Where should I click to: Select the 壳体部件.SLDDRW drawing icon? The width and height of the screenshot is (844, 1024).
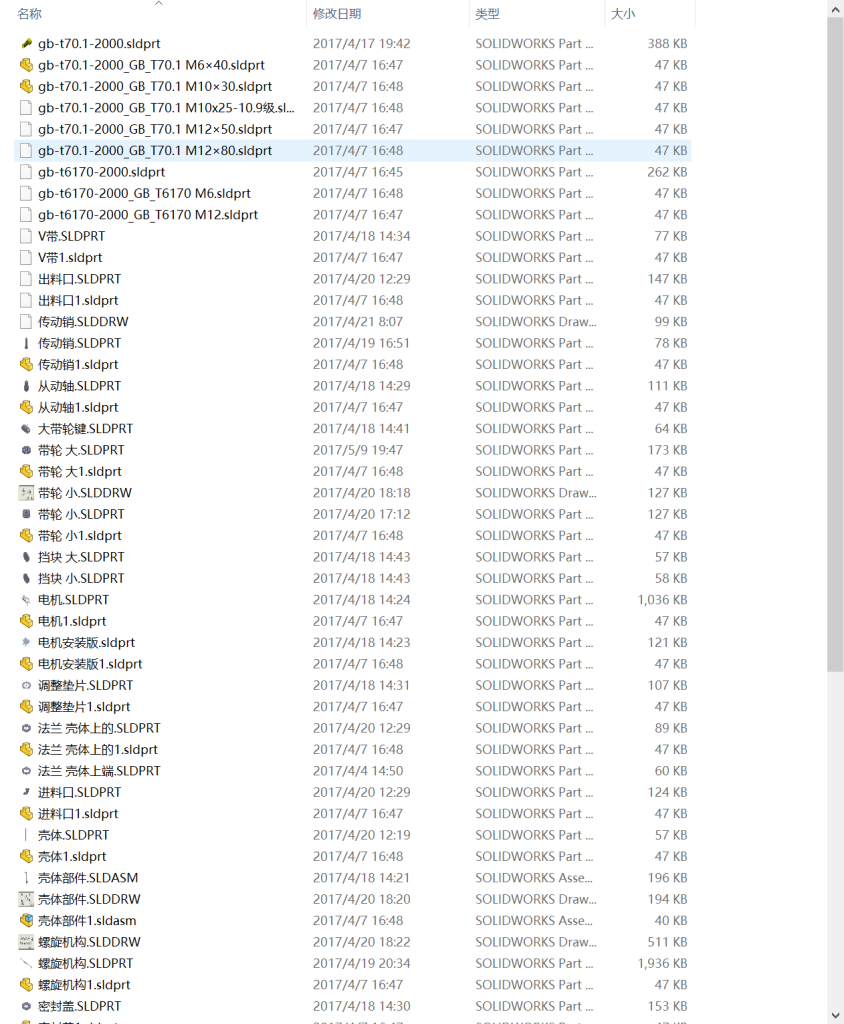(26, 899)
